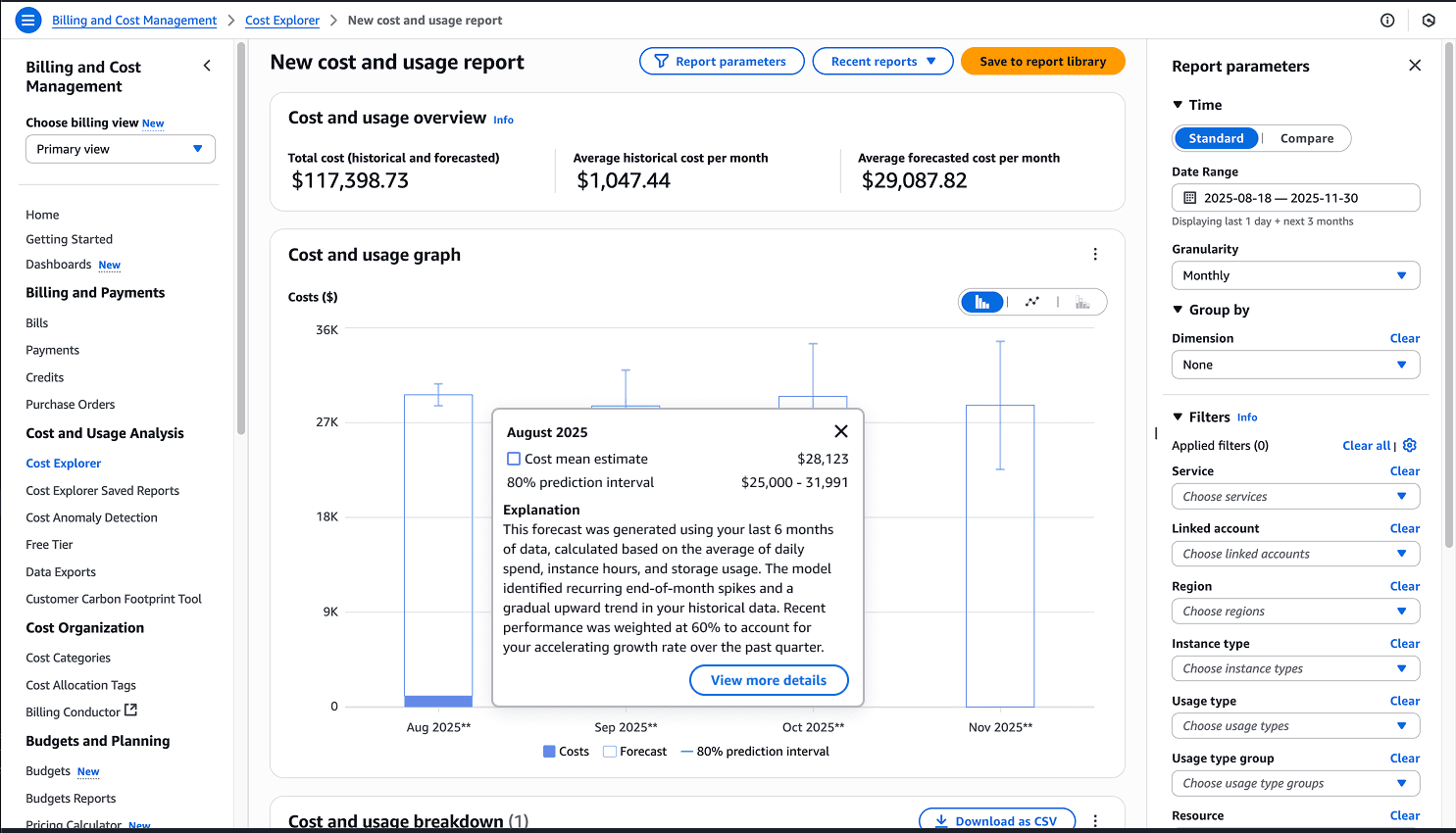Open Primary view billing dropdown

point(121,149)
